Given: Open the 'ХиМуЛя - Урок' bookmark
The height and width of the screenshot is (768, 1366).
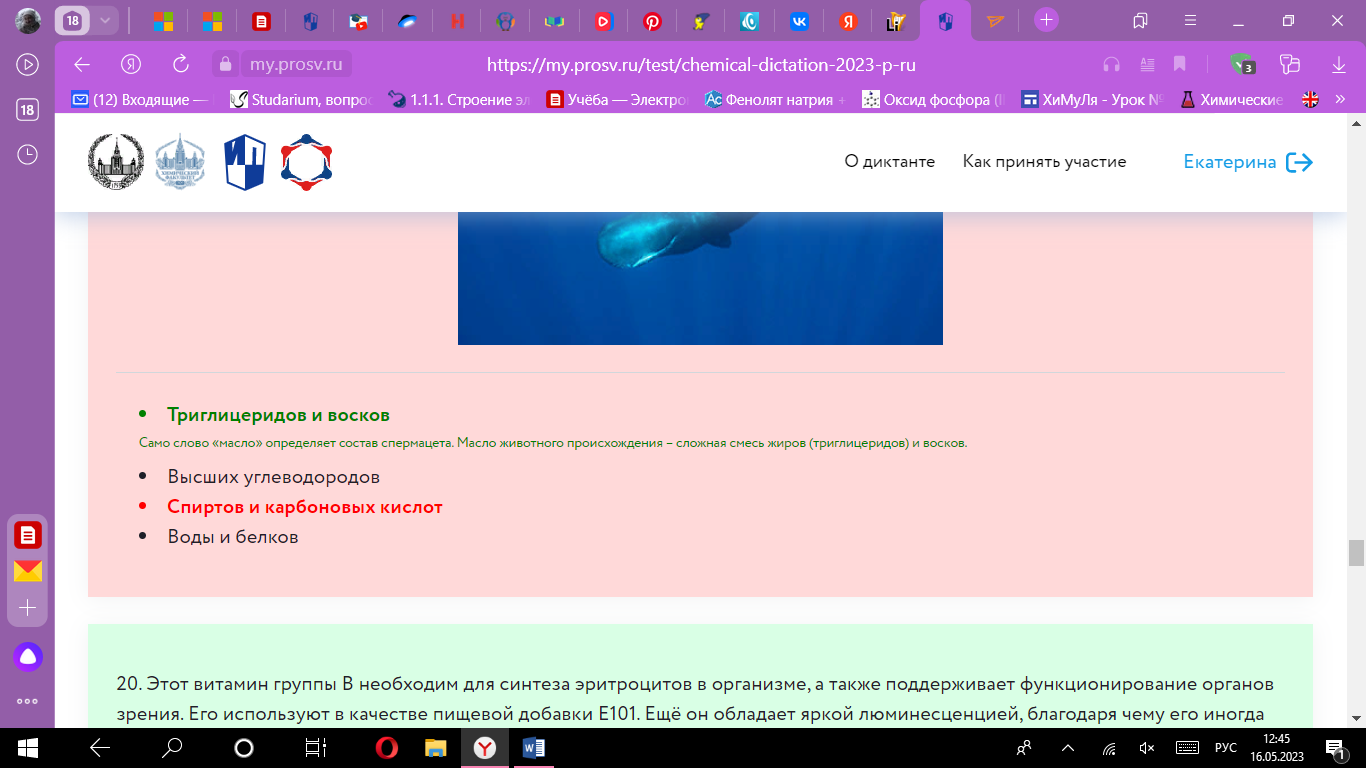Looking at the screenshot, I should click(x=1091, y=100).
